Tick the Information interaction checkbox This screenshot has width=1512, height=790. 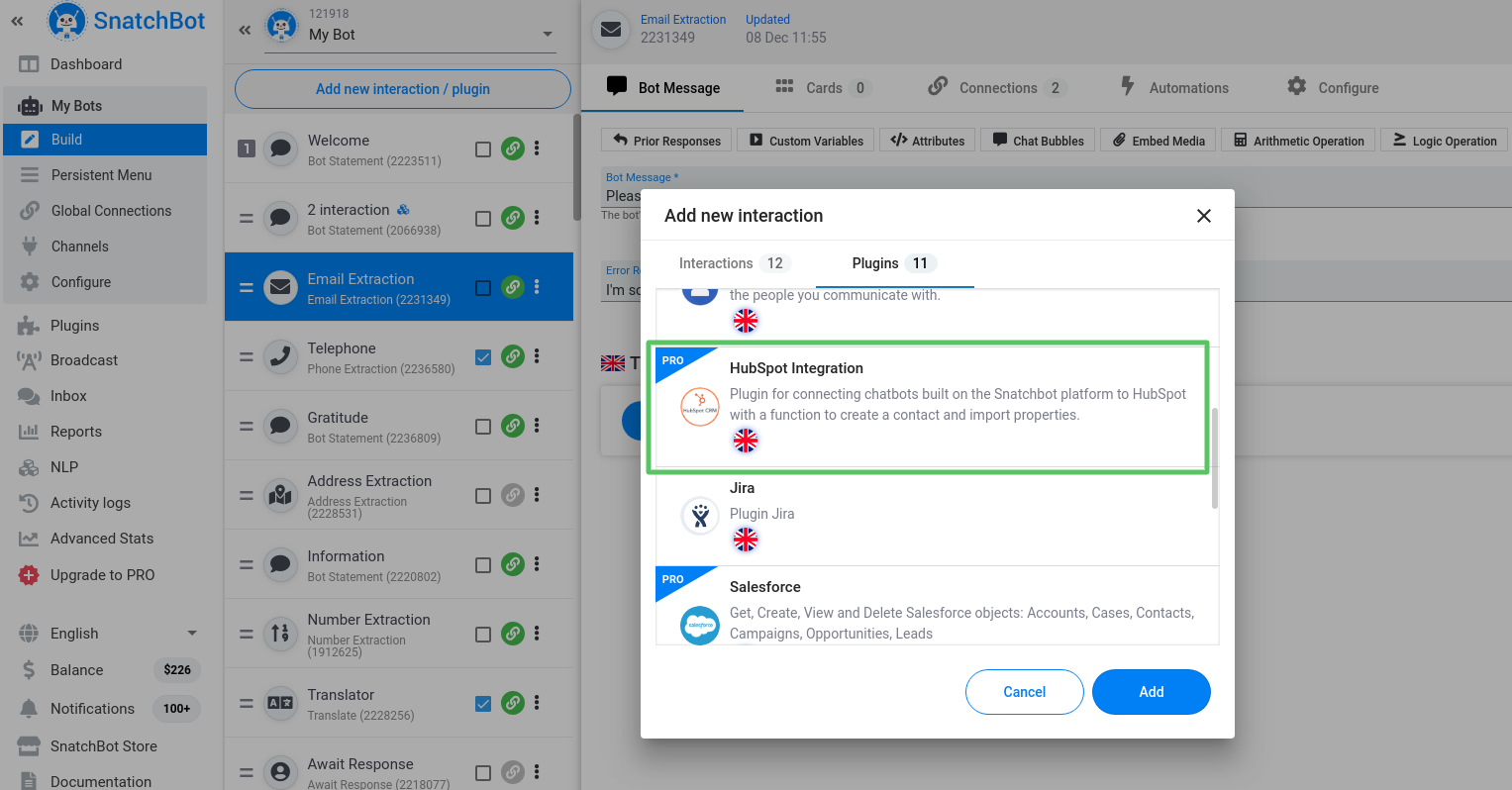(x=483, y=565)
